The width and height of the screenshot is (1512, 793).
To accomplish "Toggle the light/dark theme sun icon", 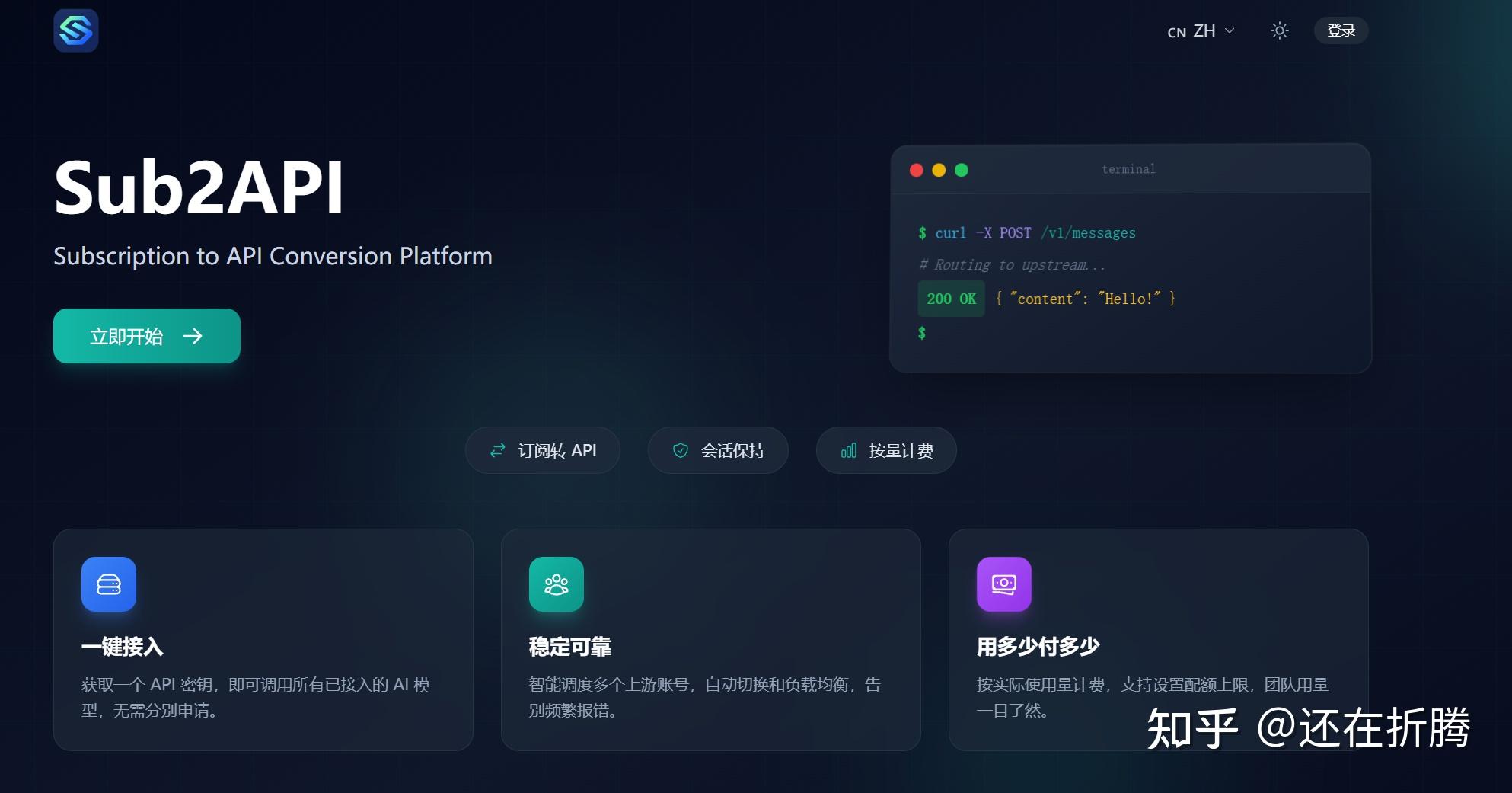I will [x=1280, y=30].
